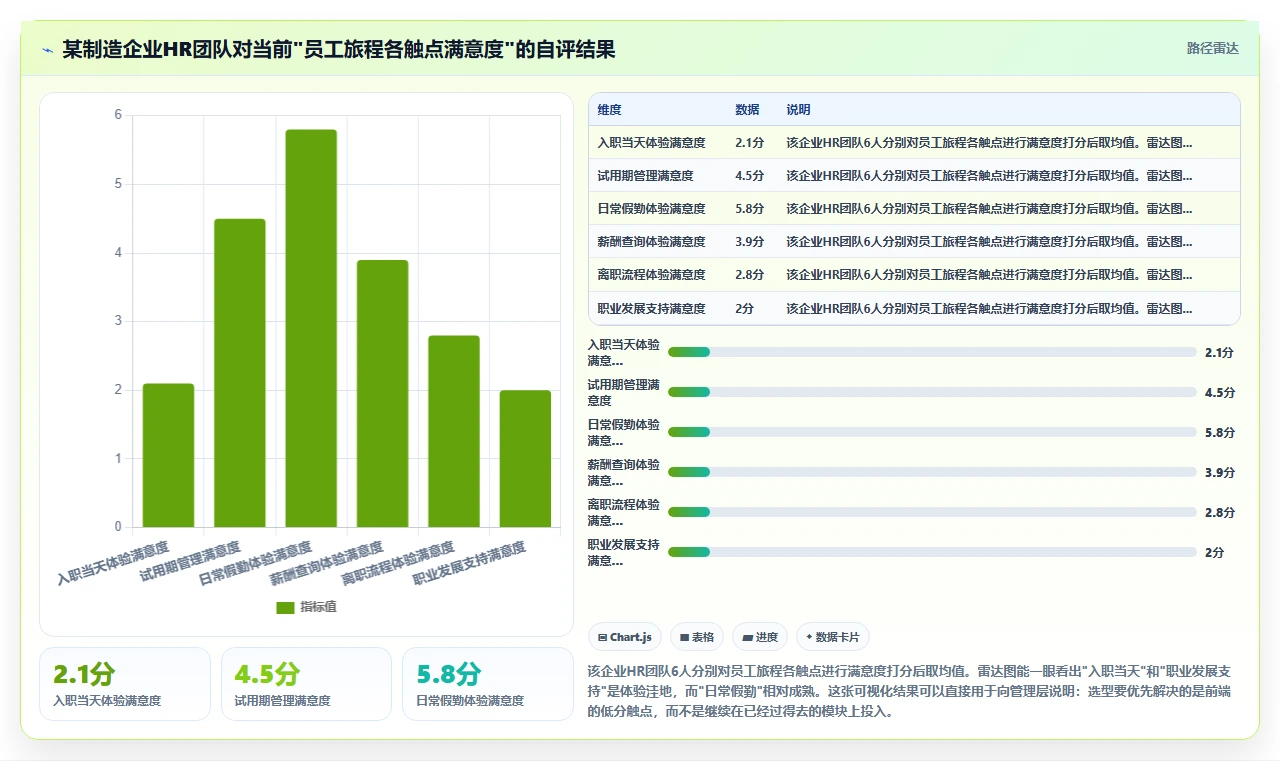Image resolution: width=1280 pixels, height=761 pixels.
Task: Click the 维度 column header
Action: click(x=609, y=110)
